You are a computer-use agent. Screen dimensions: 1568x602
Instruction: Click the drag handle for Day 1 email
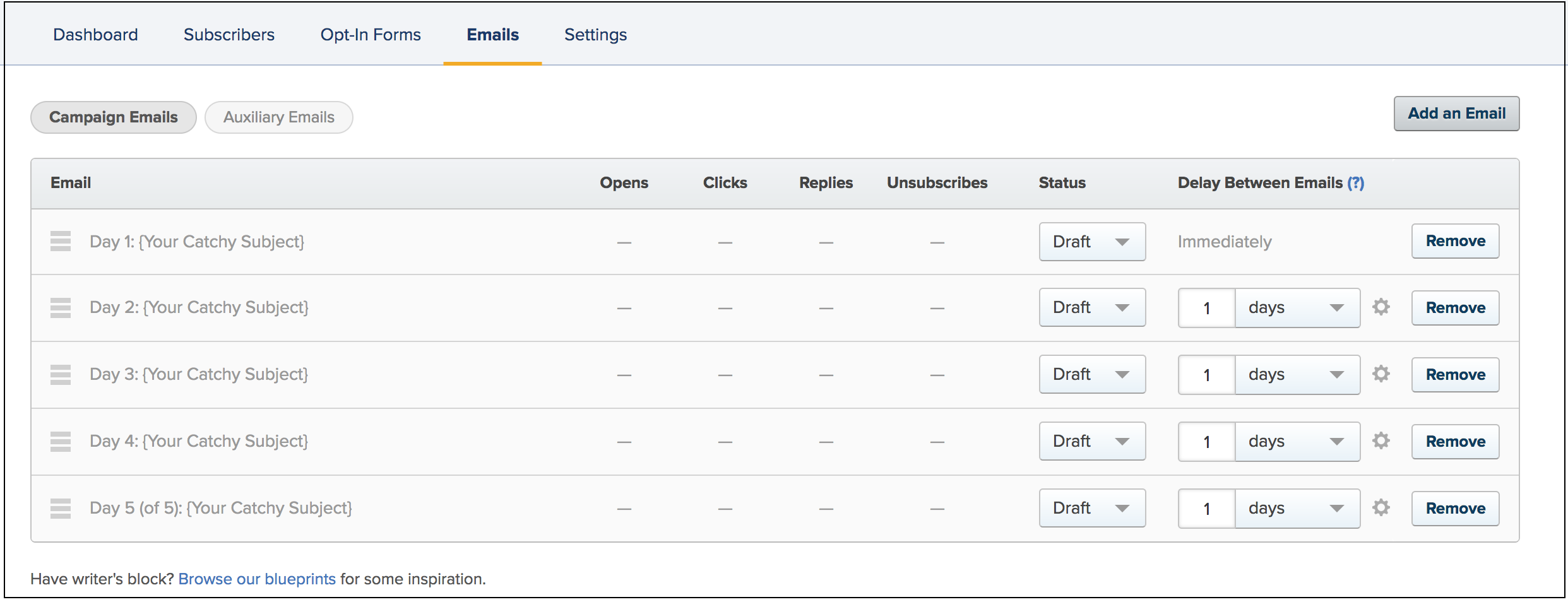(x=61, y=242)
